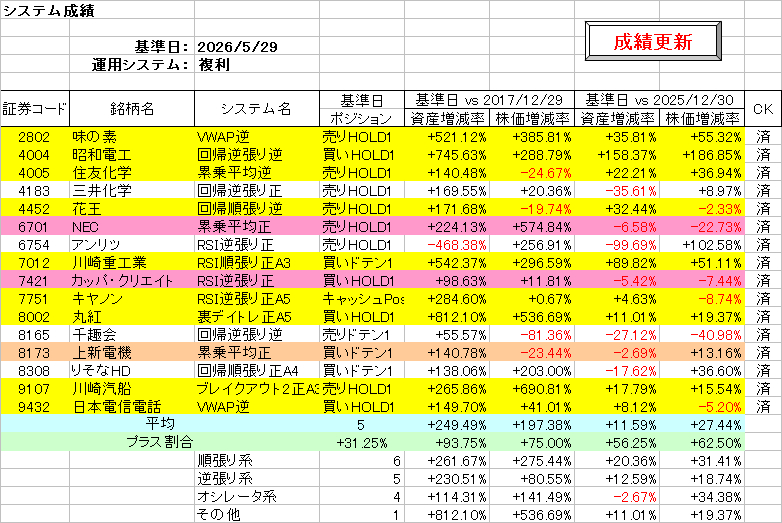Select the 昭和電工 cell
782x523 pixels.
click(x=132, y=155)
